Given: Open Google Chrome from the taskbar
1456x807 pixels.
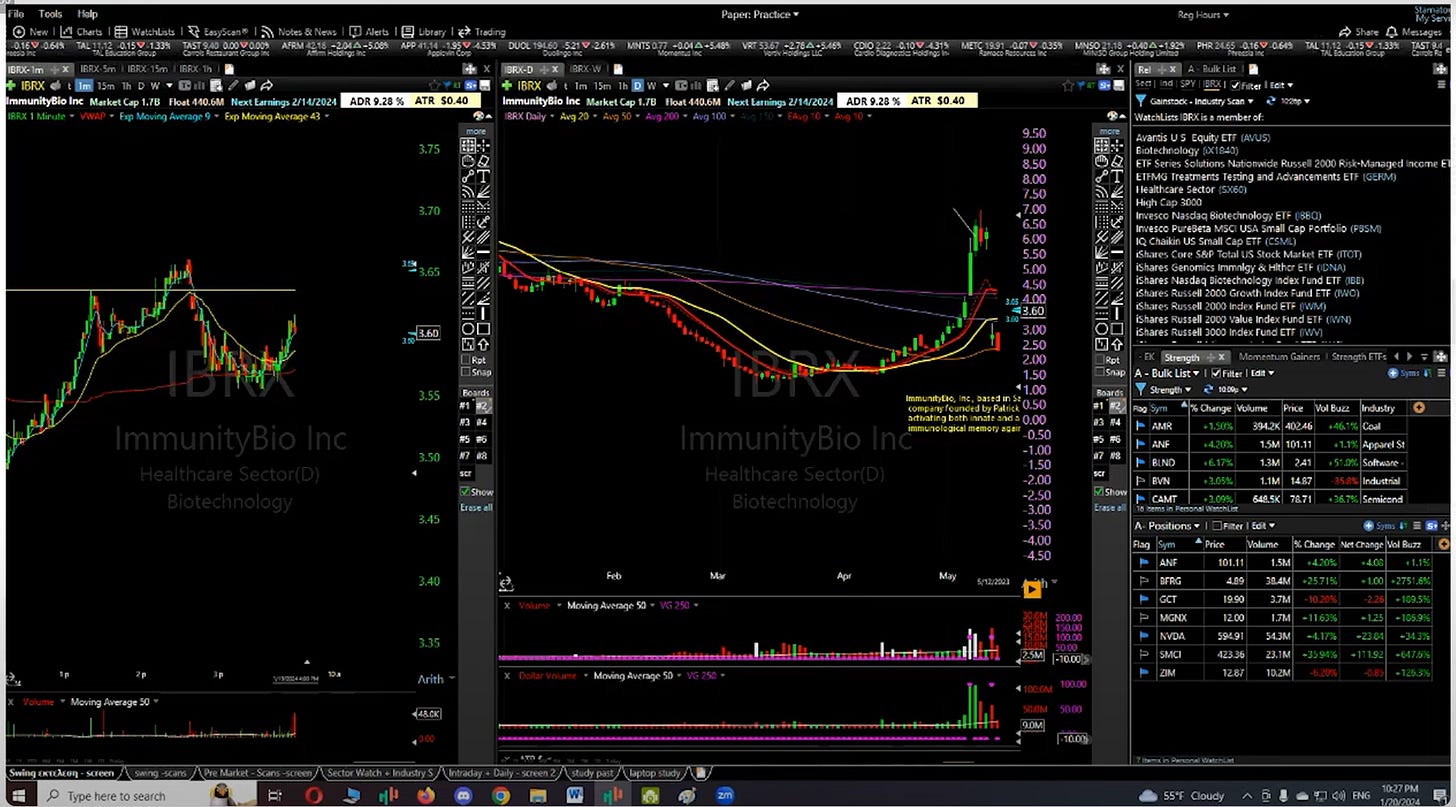Looking at the screenshot, I should coord(501,795).
